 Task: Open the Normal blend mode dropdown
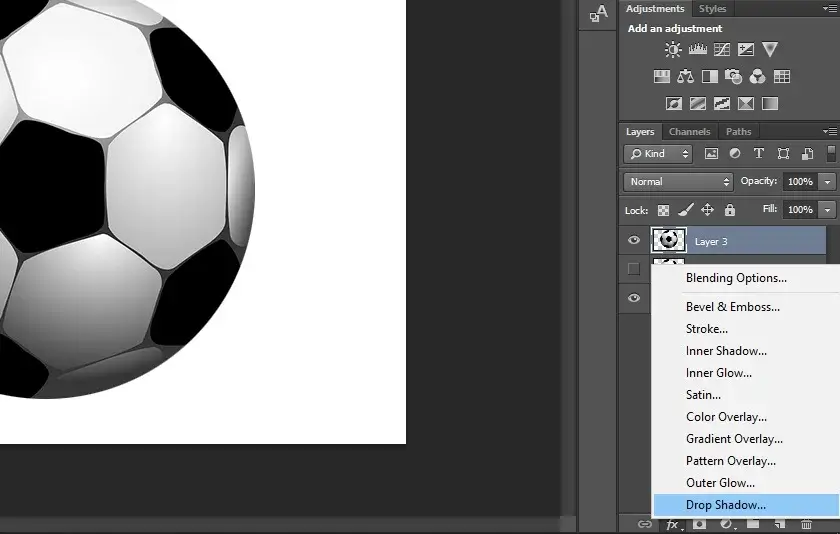coord(678,182)
